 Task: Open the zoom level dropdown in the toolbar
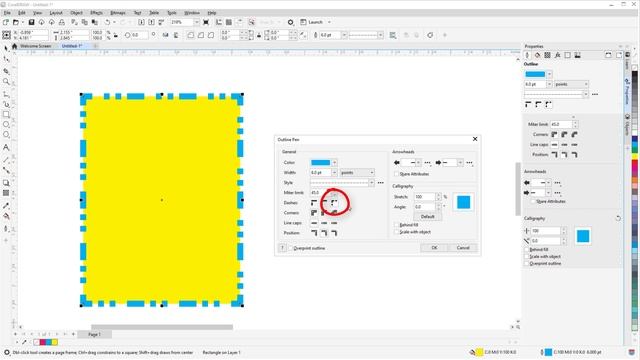click(197, 22)
